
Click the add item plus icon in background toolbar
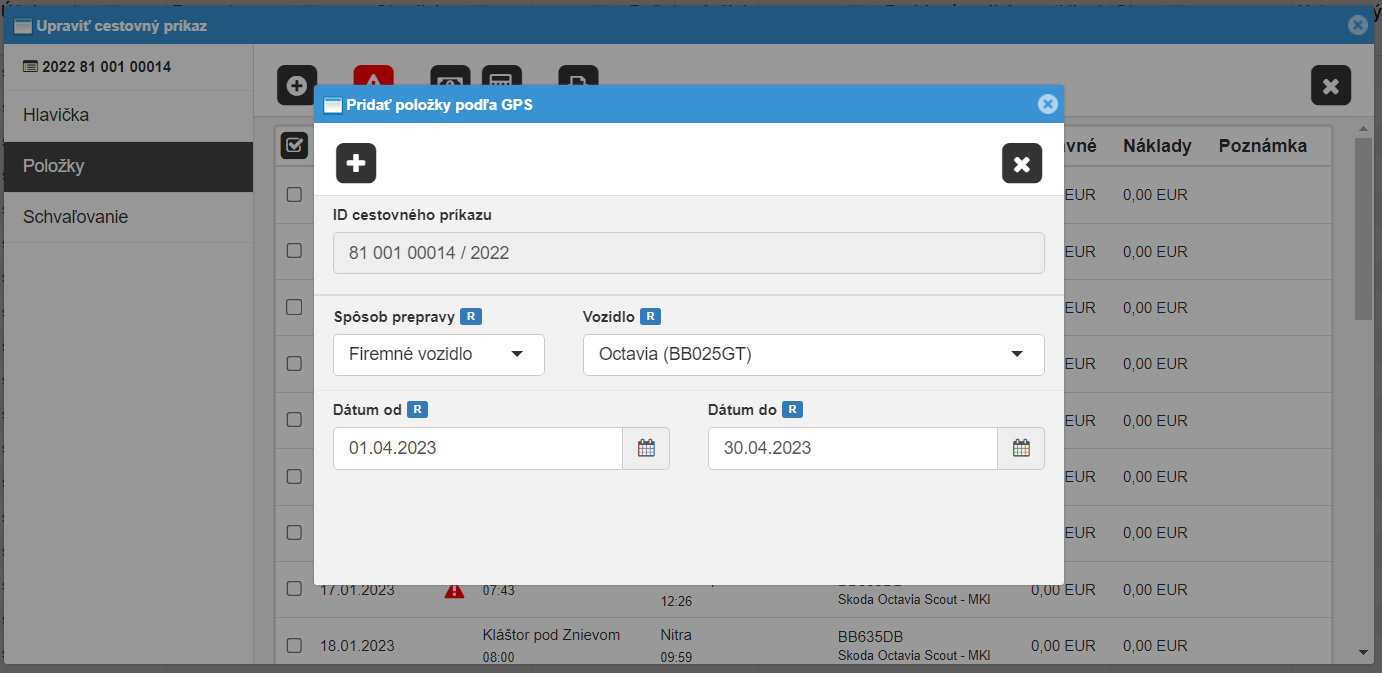point(297,85)
